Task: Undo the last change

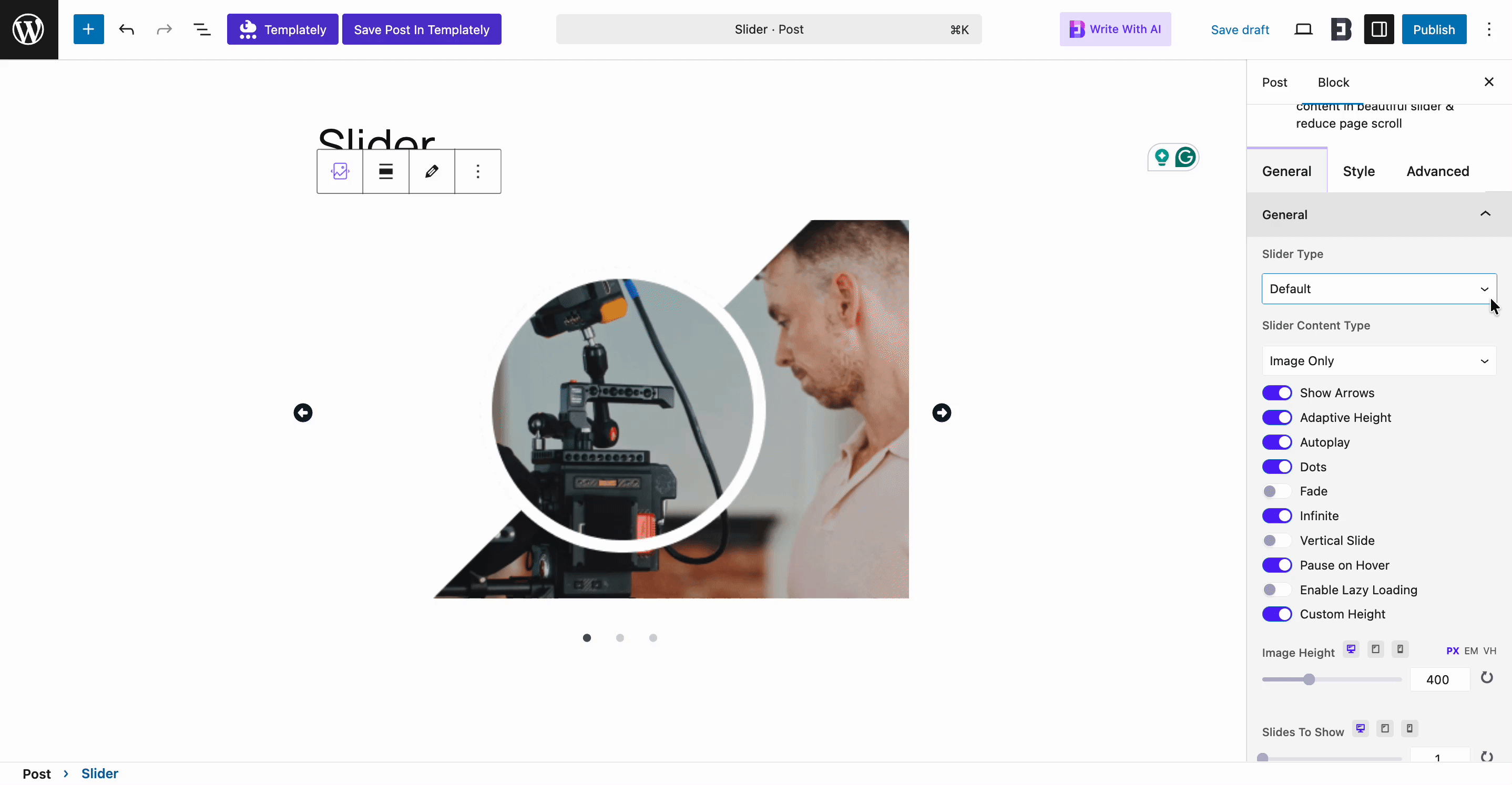Action: [126, 29]
